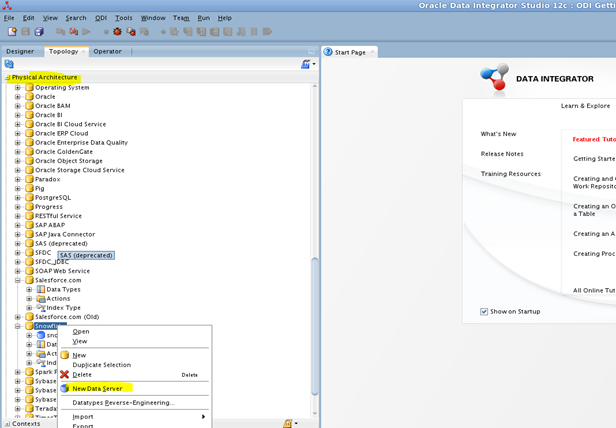Click the SAP ABAP technology icon
Viewport: 616px width, 428px height.
point(29,225)
